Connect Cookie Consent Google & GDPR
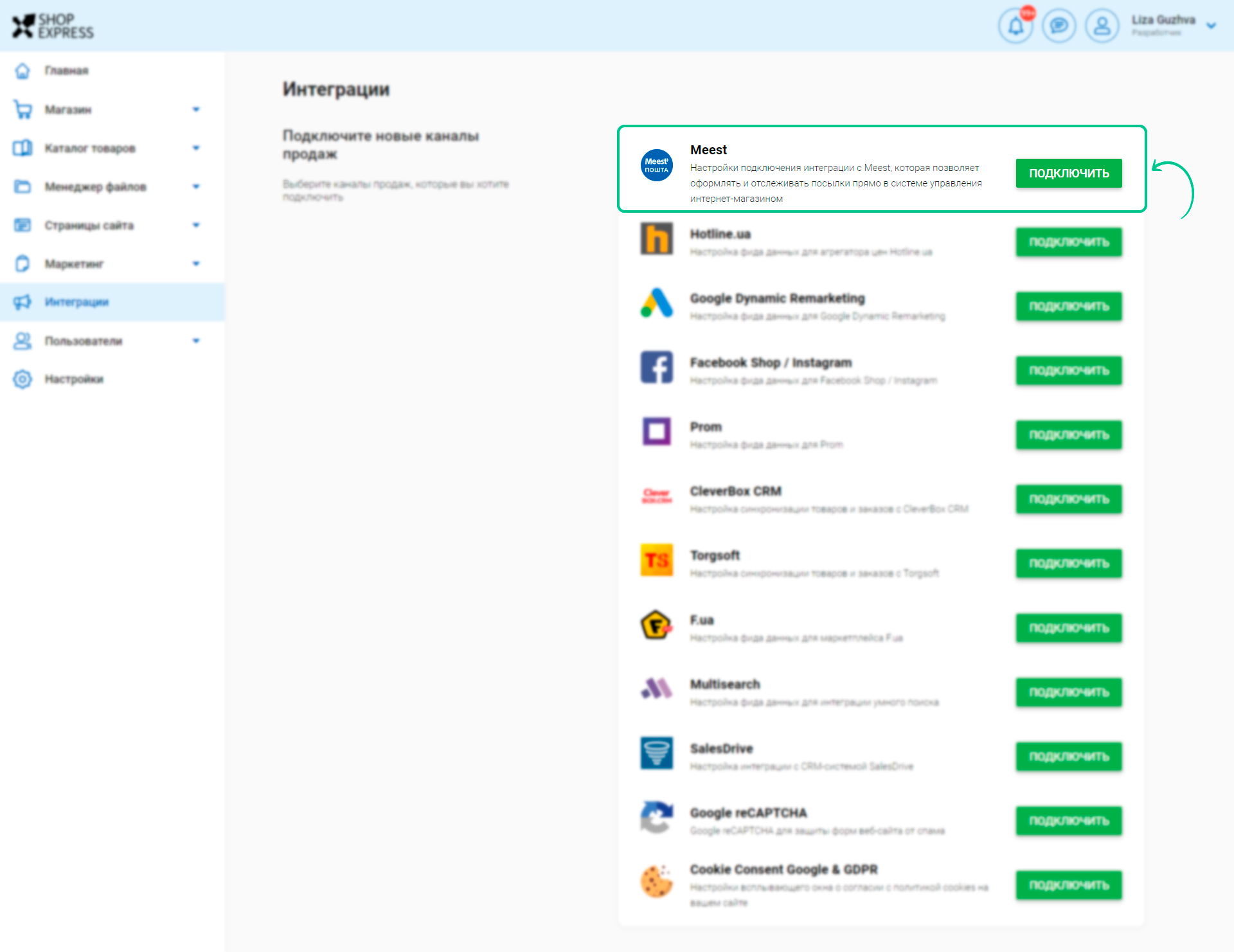Image resolution: width=1234 pixels, height=952 pixels. [x=1069, y=885]
